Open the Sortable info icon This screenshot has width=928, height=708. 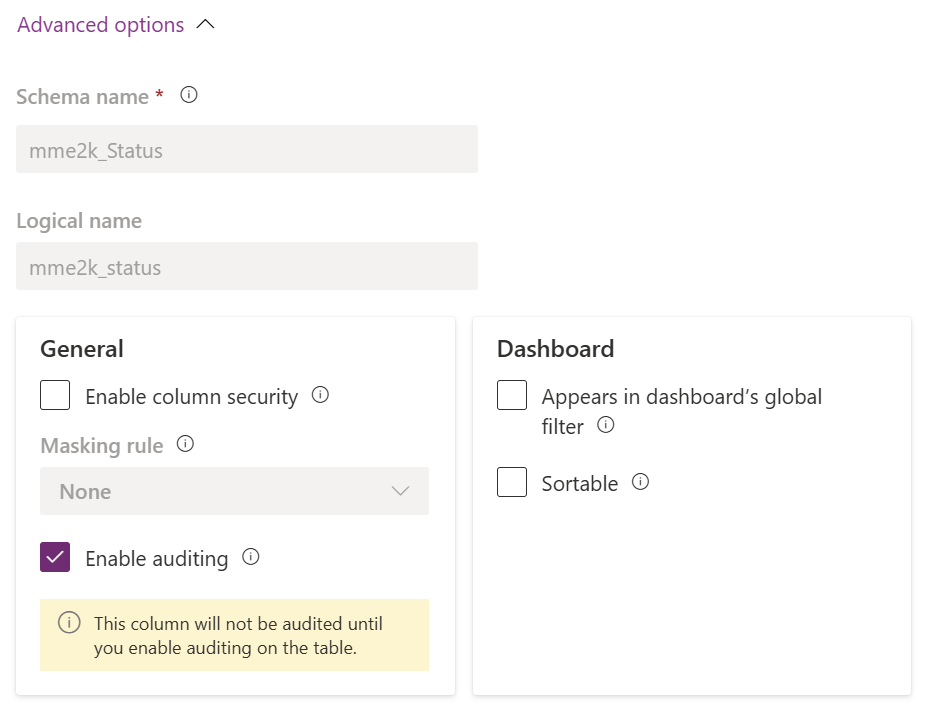(640, 482)
